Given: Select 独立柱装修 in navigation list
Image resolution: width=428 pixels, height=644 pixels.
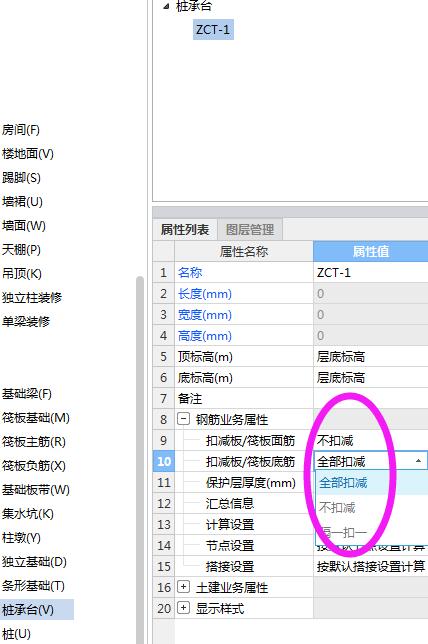Looking at the screenshot, I should pos(32,297).
